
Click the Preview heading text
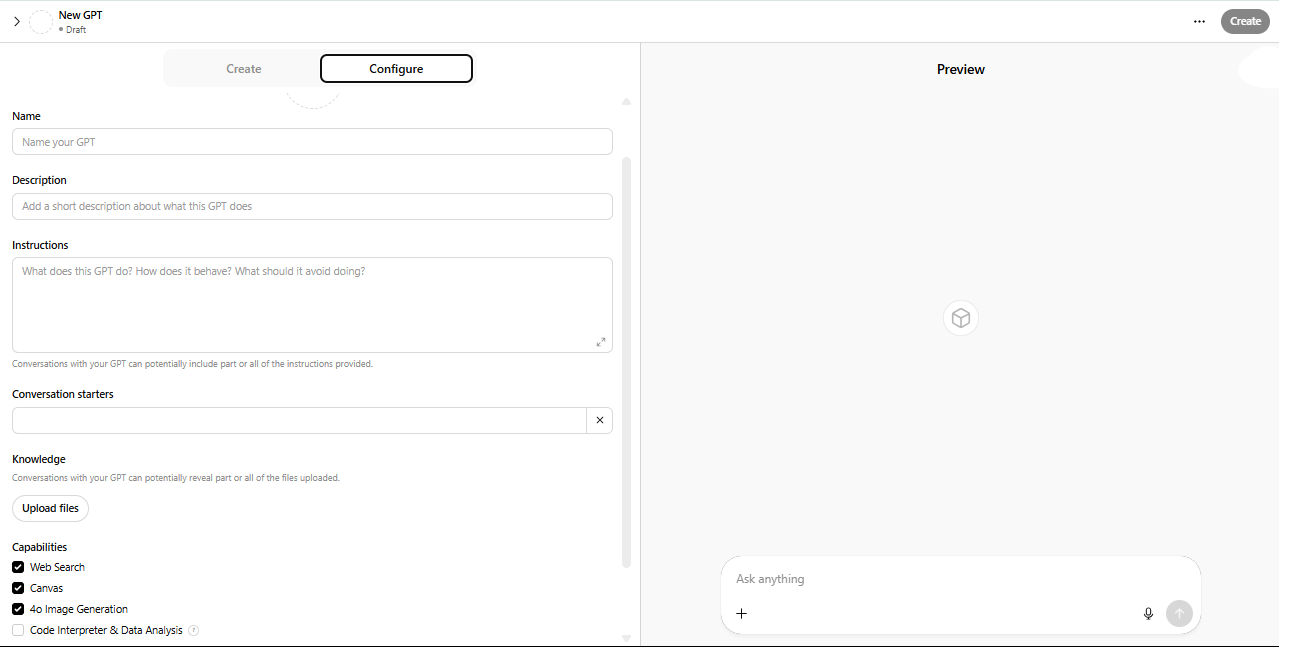pyautogui.click(x=961, y=69)
